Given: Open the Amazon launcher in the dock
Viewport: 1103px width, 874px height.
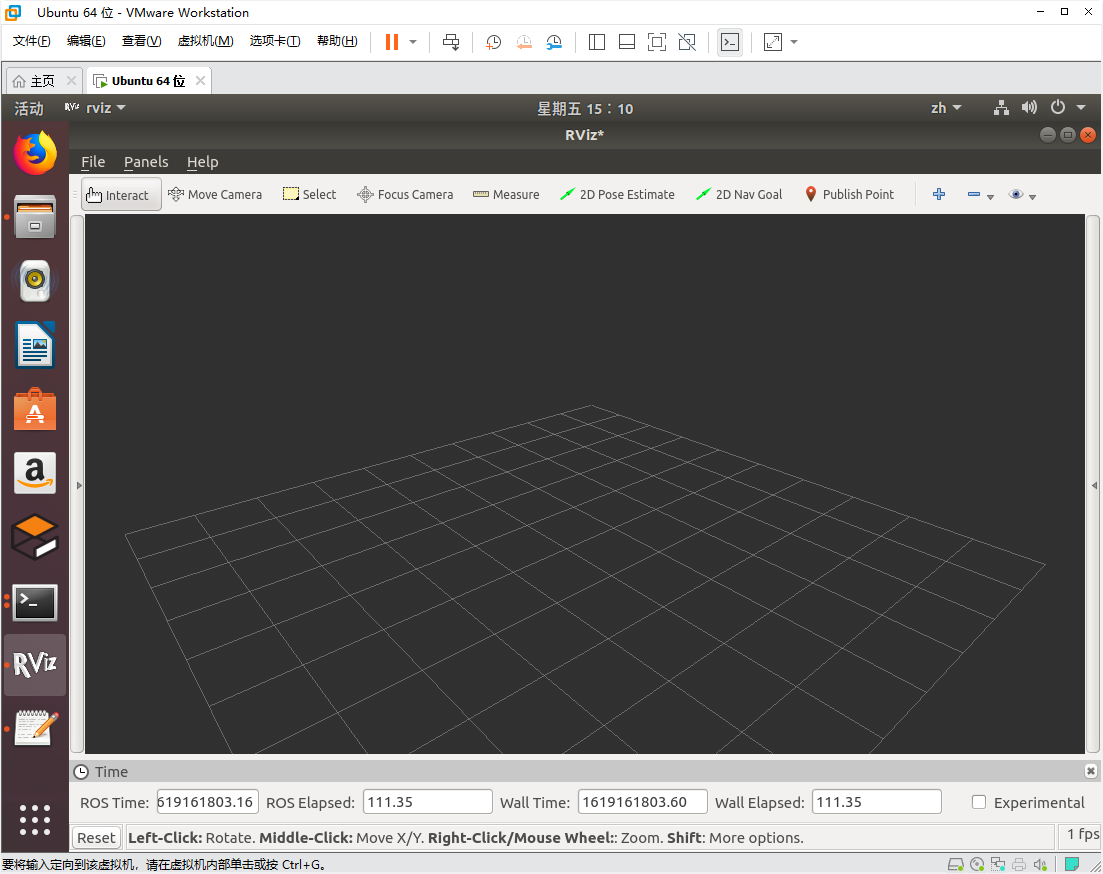Looking at the screenshot, I should [34, 473].
